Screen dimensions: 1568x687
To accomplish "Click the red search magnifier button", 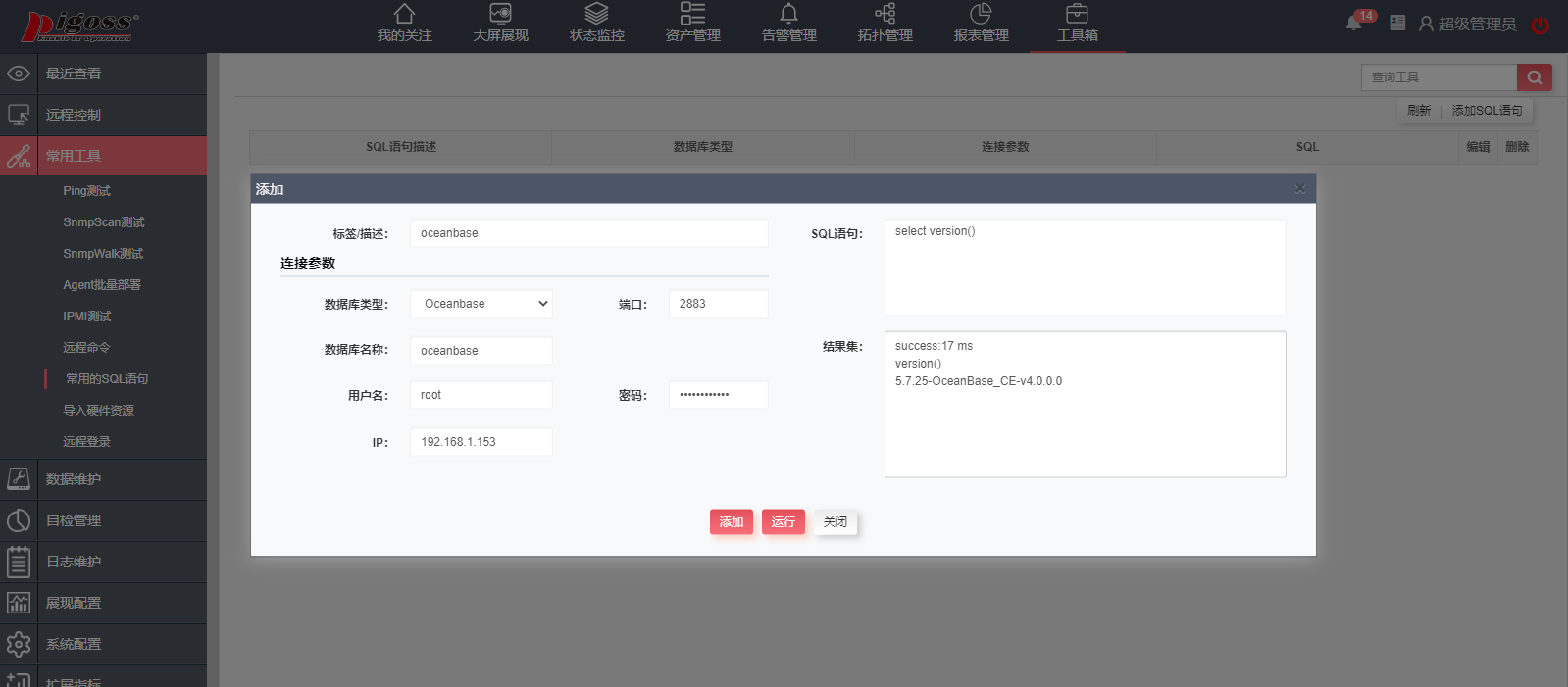I will pyautogui.click(x=1534, y=77).
